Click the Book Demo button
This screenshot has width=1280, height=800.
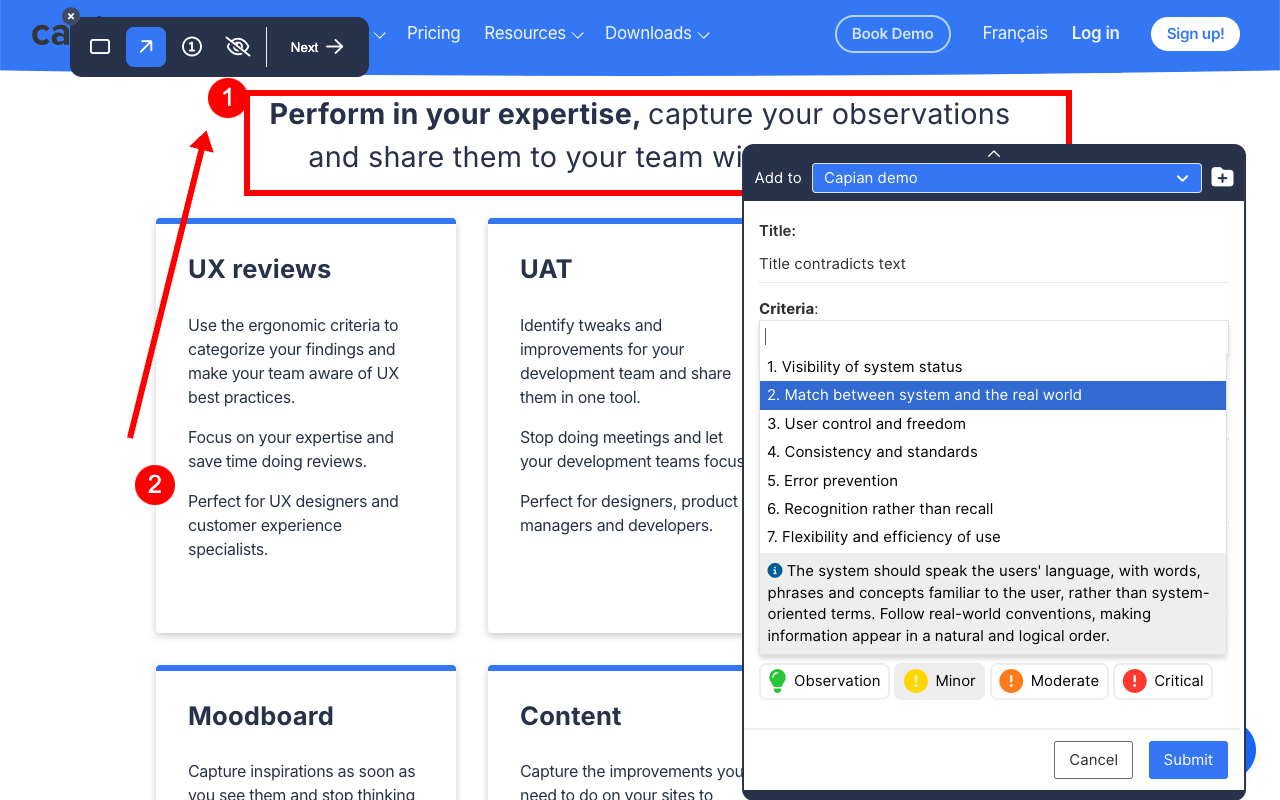tap(893, 34)
